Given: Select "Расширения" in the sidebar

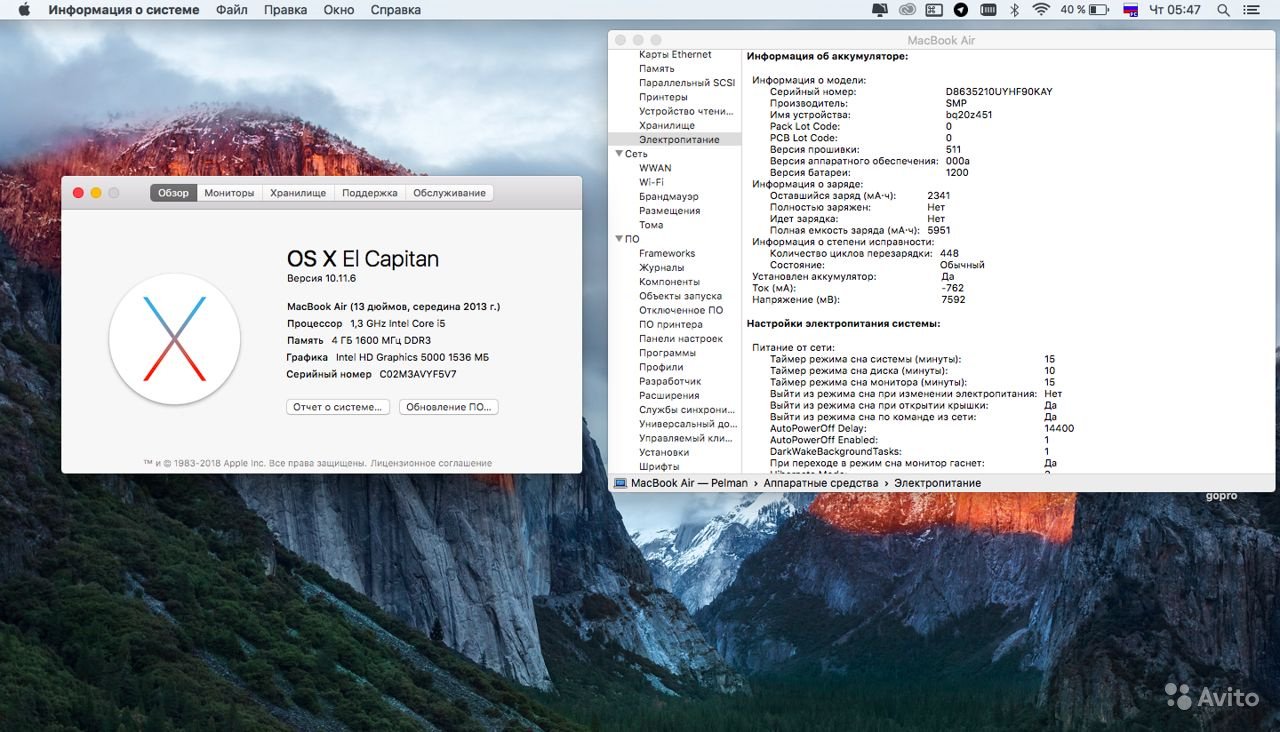Looking at the screenshot, I should (x=669, y=395).
